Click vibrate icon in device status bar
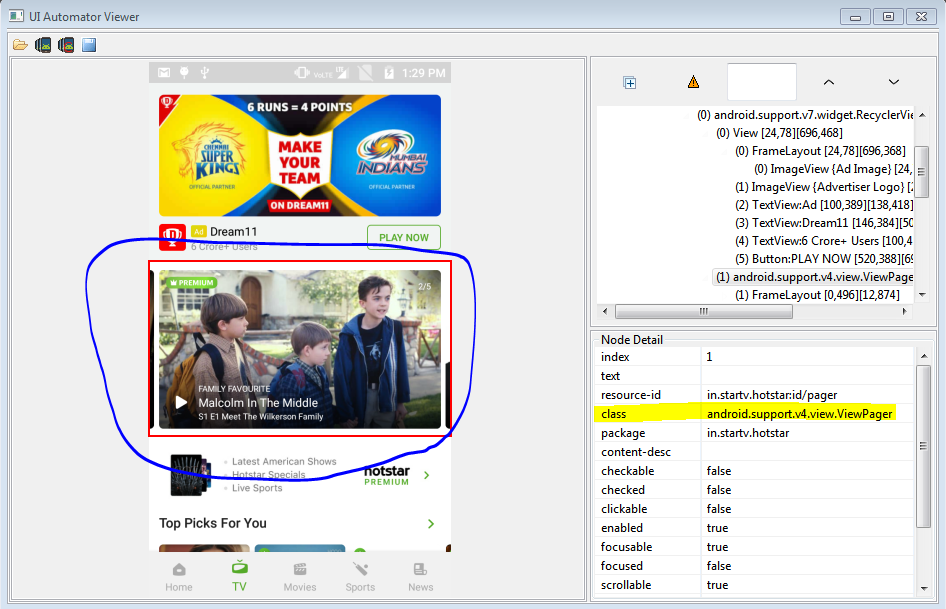 tap(302, 73)
